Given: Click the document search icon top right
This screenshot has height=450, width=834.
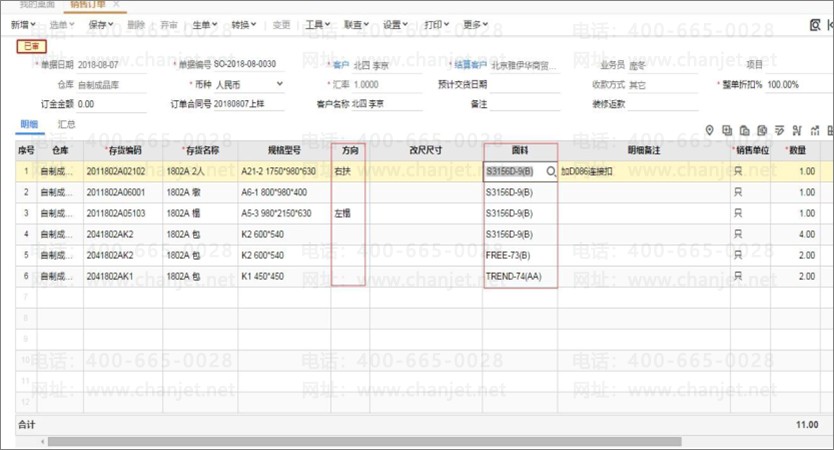Looking at the screenshot, I should 815,25.
